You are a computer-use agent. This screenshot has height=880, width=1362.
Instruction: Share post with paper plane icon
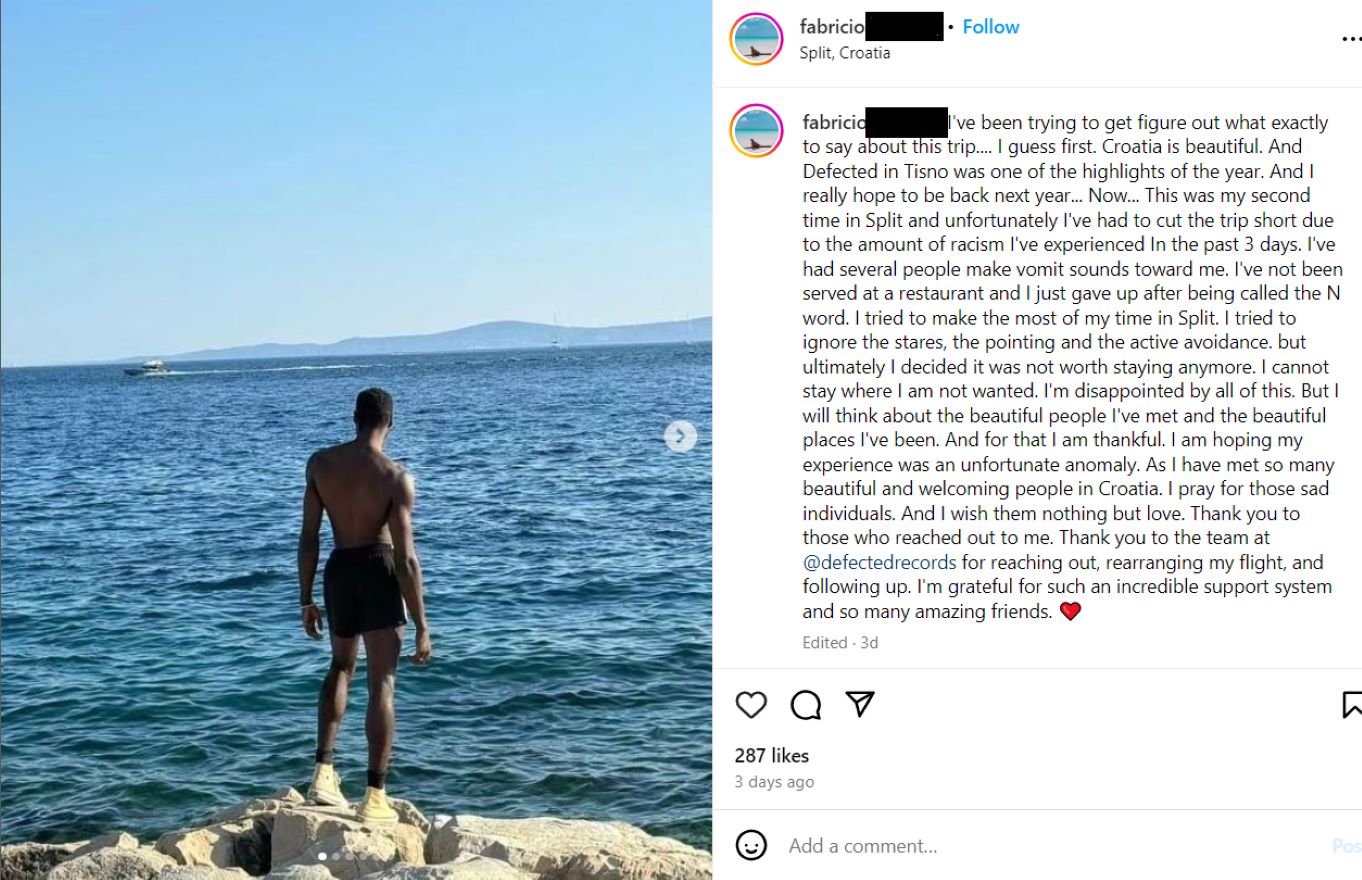(860, 704)
